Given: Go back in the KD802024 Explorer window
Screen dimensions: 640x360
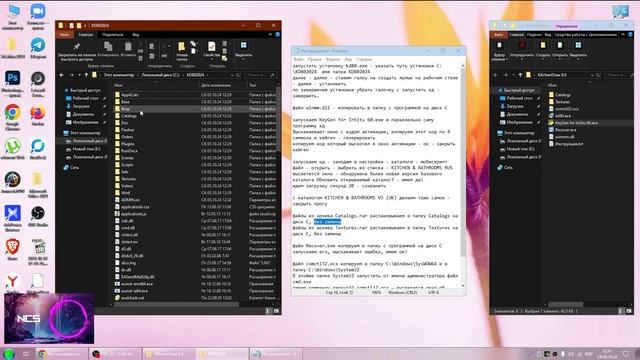Looking at the screenshot, I should 62,75.
